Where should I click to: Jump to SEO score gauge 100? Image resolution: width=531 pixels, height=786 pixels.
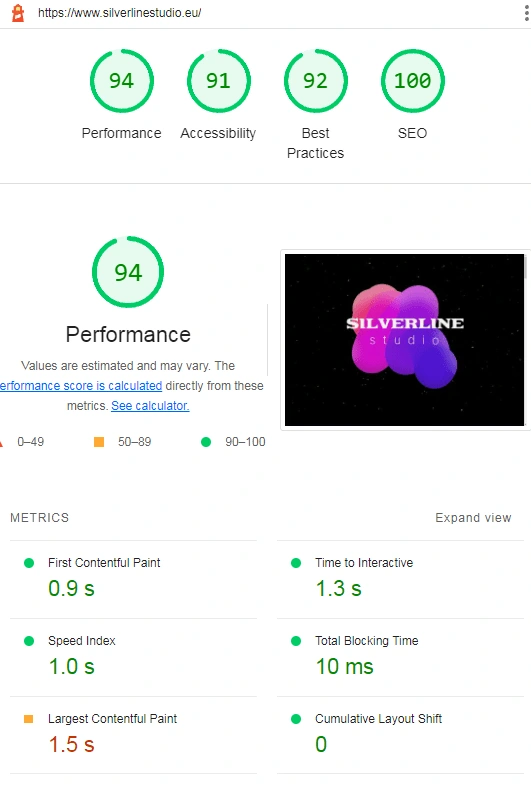pyautogui.click(x=412, y=81)
